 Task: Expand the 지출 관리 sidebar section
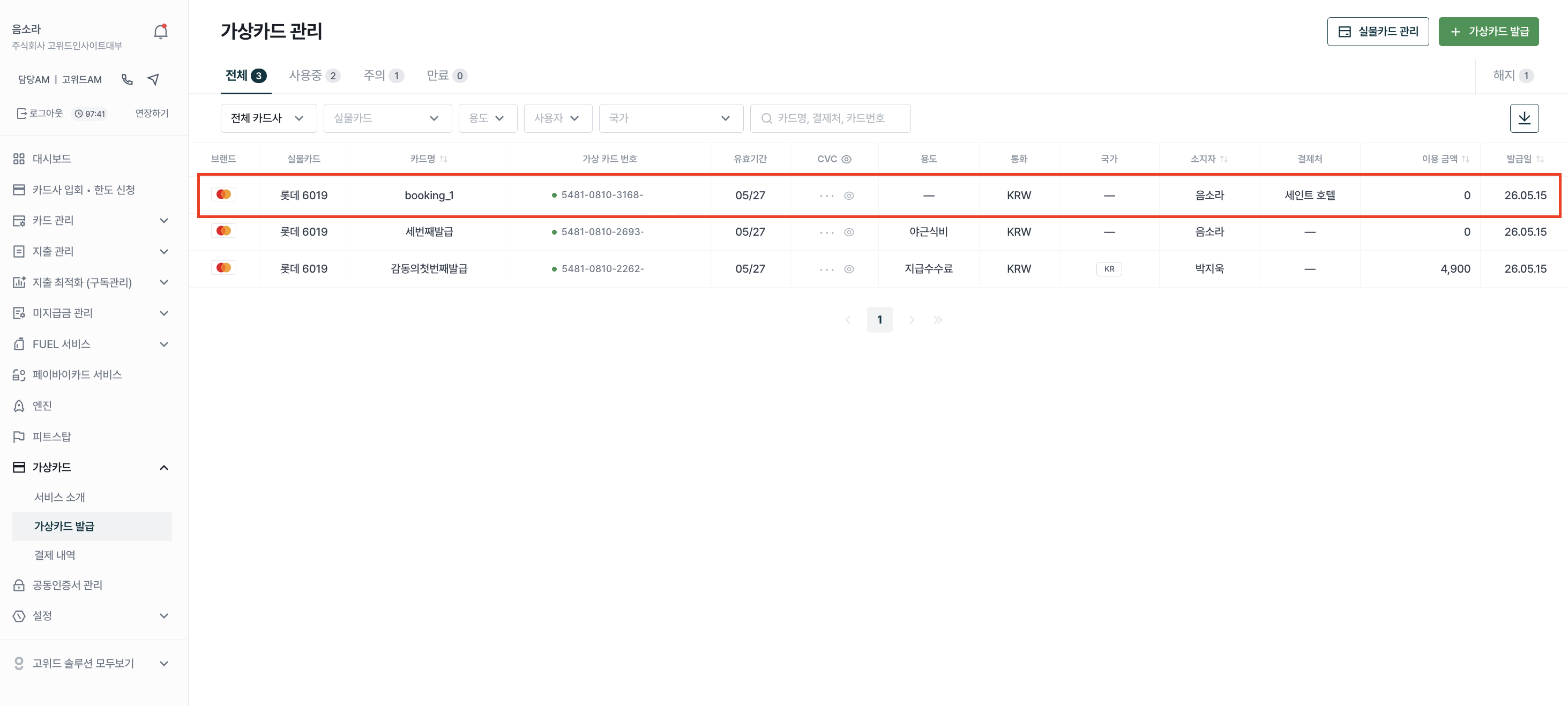pyautogui.click(x=91, y=251)
